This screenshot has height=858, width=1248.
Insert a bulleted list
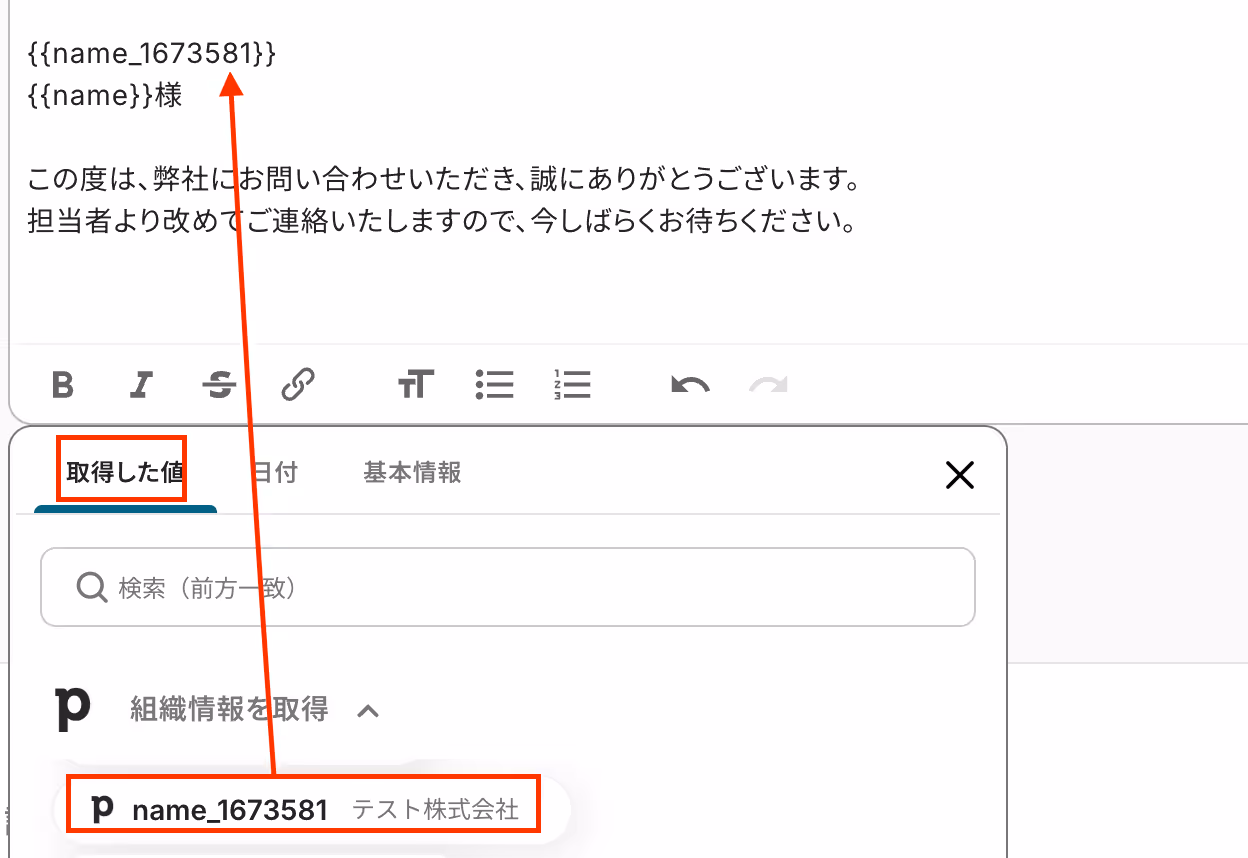pos(494,384)
